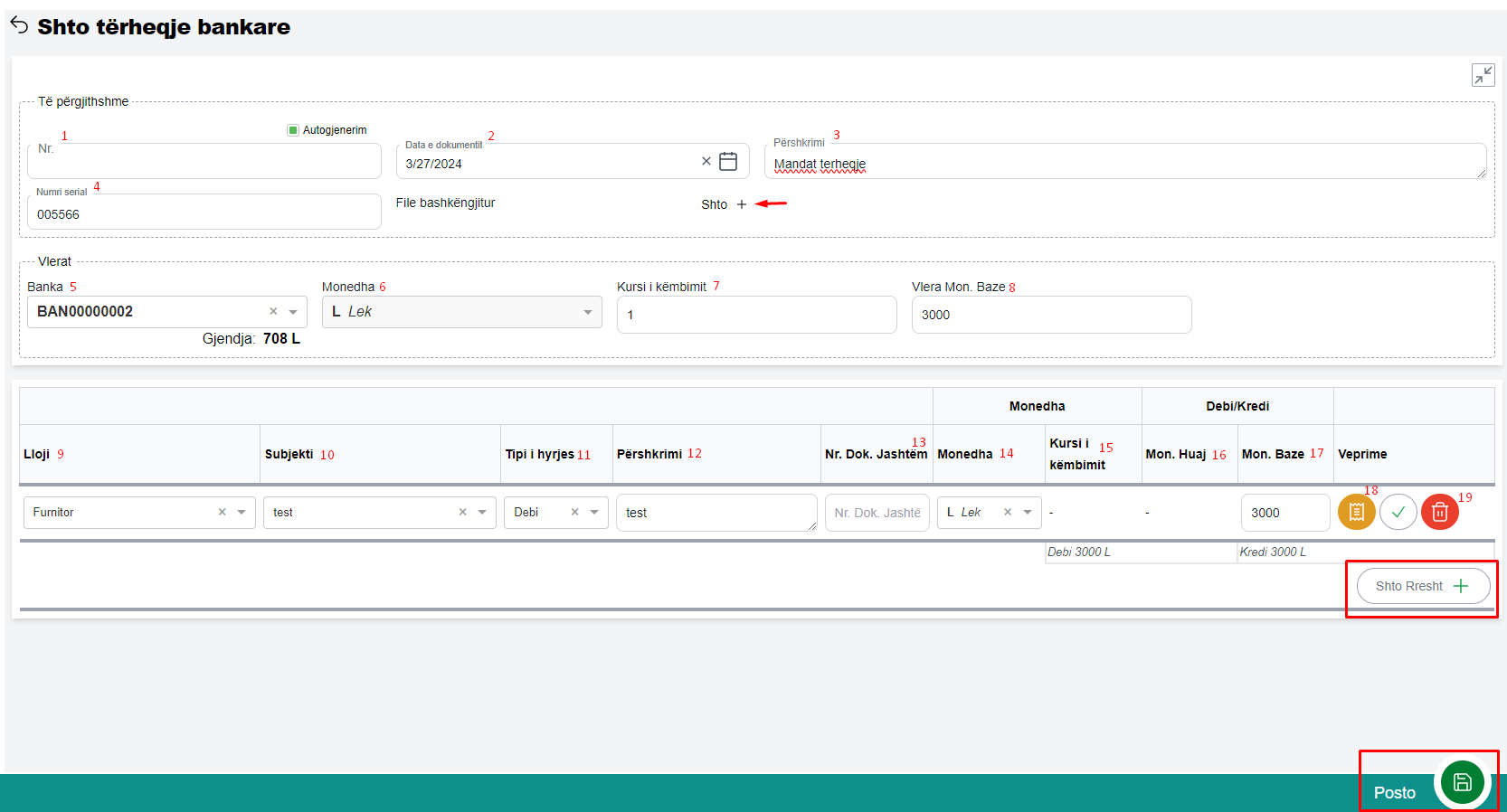Click the Nr. Dok. Jashtë input field
Screen dimensions: 1507x812
pos(877,513)
